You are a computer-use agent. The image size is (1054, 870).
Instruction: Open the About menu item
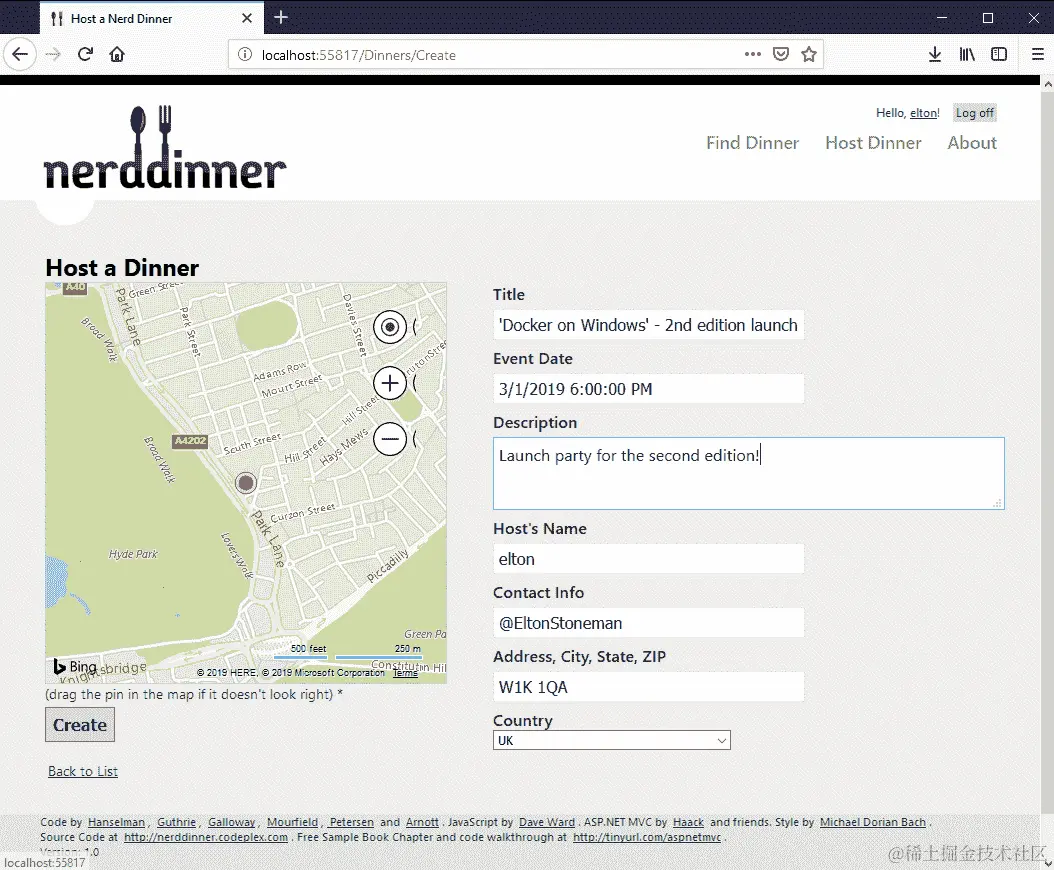[972, 143]
